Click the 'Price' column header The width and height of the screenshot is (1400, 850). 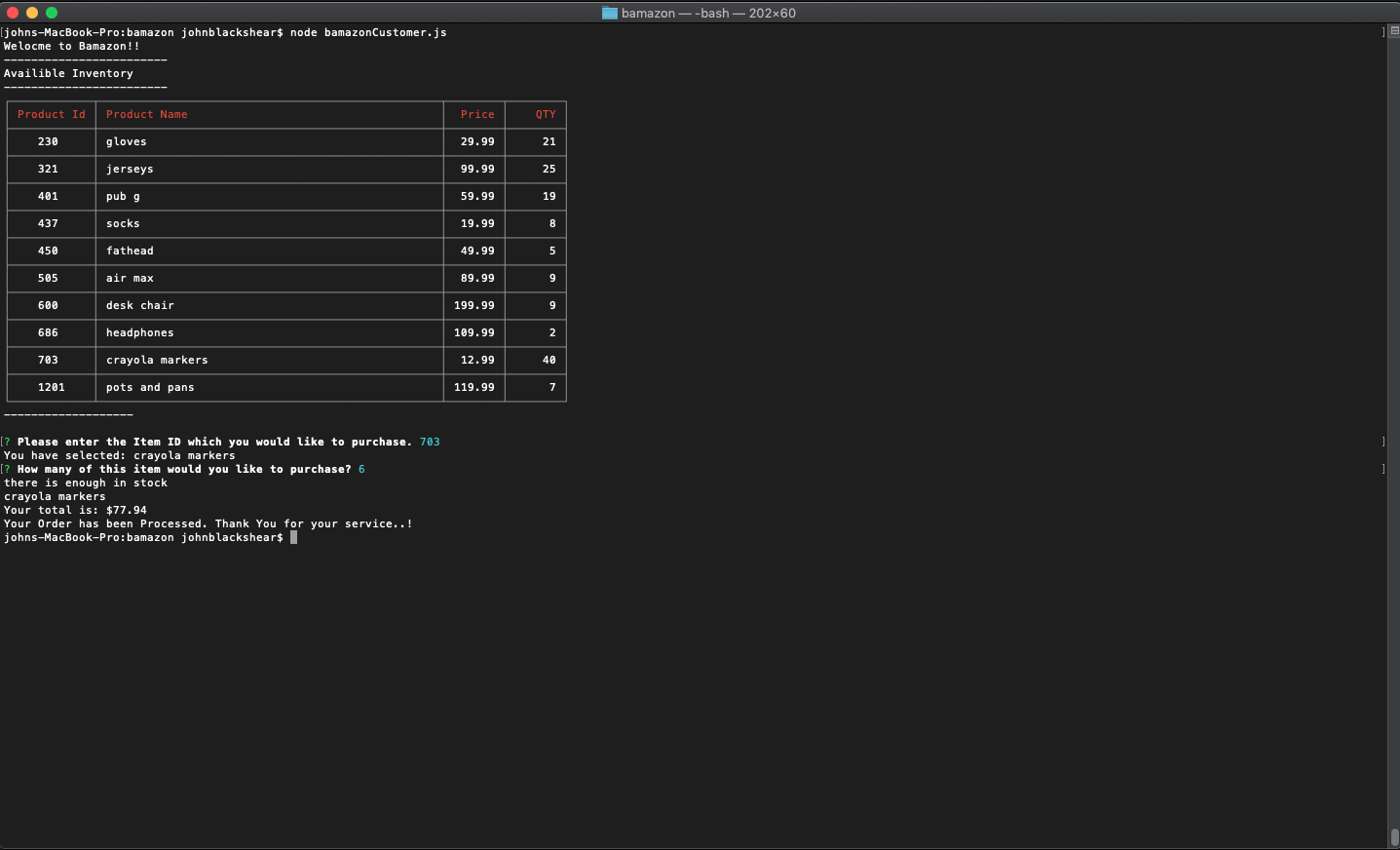pos(477,114)
